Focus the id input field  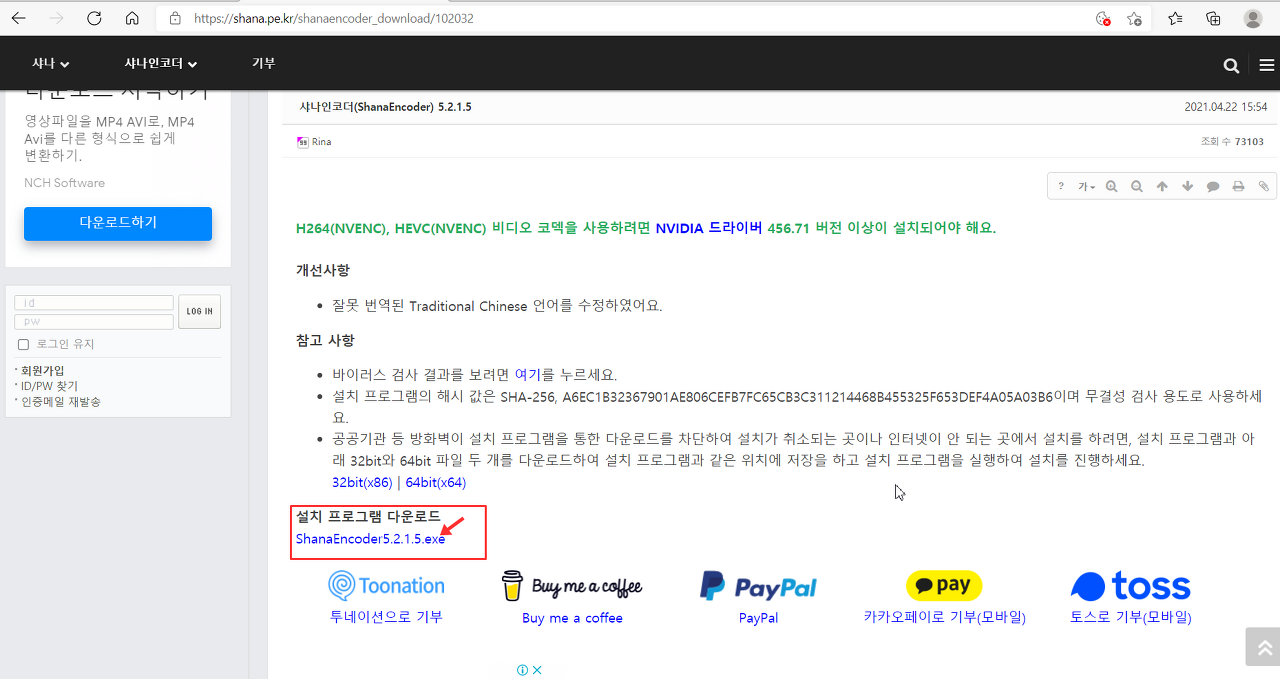94,302
